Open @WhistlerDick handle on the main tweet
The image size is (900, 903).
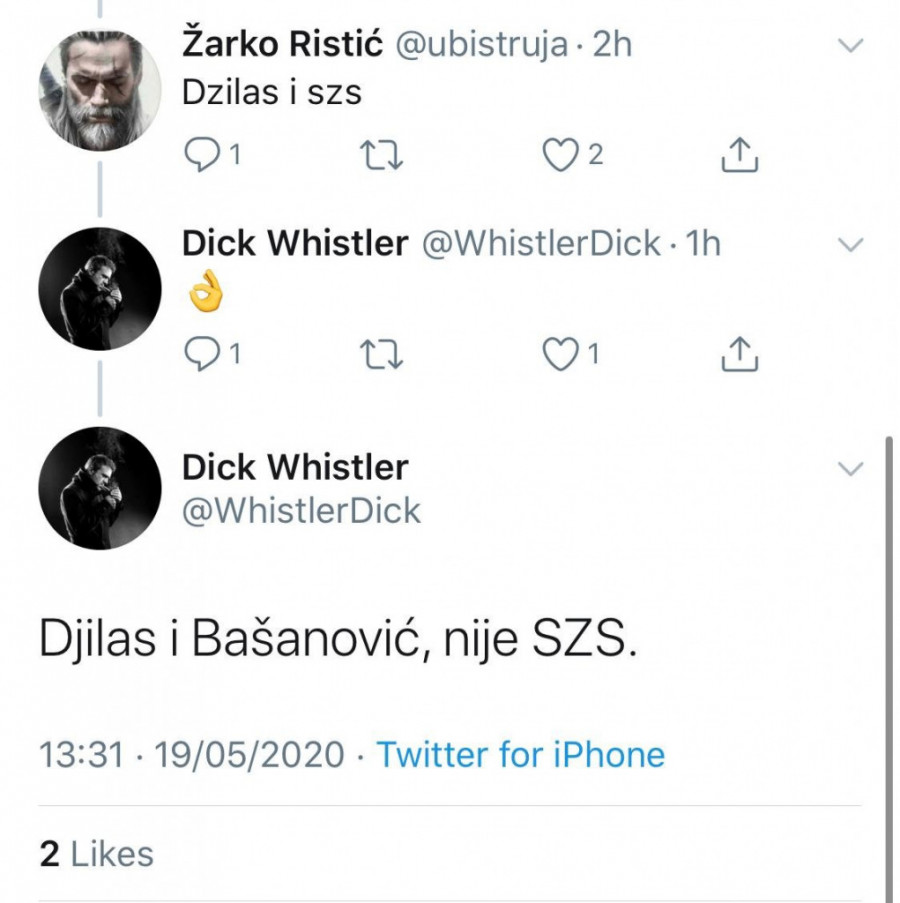(301, 511)
